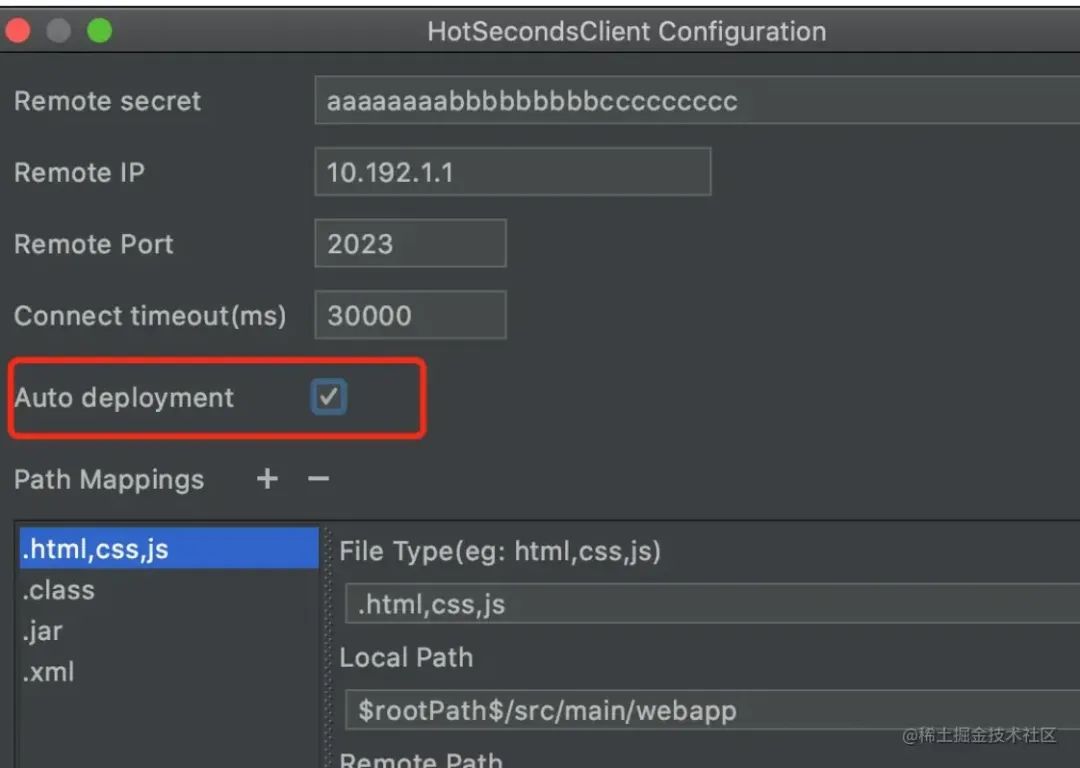Click the File Type text field

712,603
